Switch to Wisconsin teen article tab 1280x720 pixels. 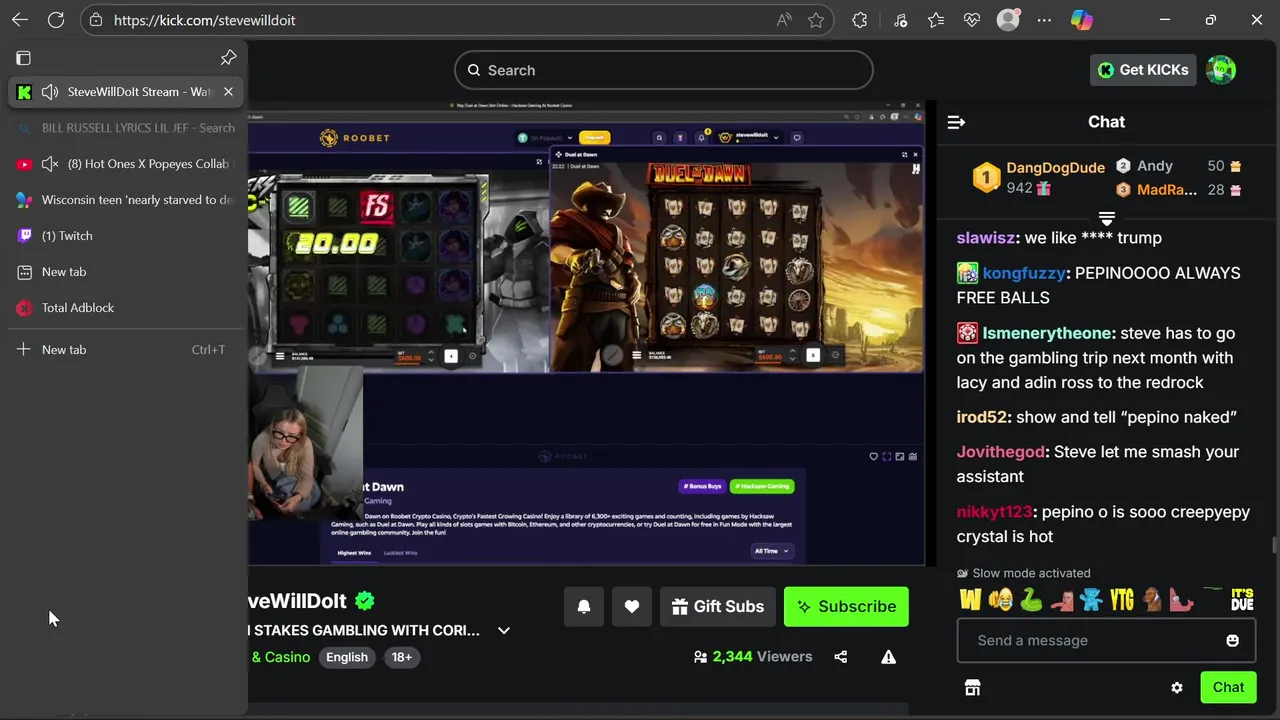click(124, 200)
